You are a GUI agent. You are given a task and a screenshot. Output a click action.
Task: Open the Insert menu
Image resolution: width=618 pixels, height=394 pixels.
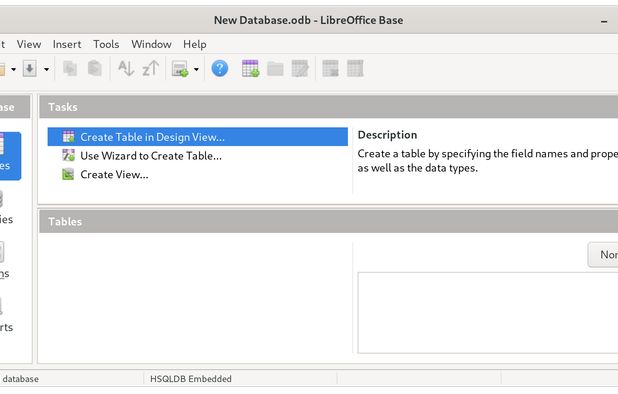pos(67,44)
